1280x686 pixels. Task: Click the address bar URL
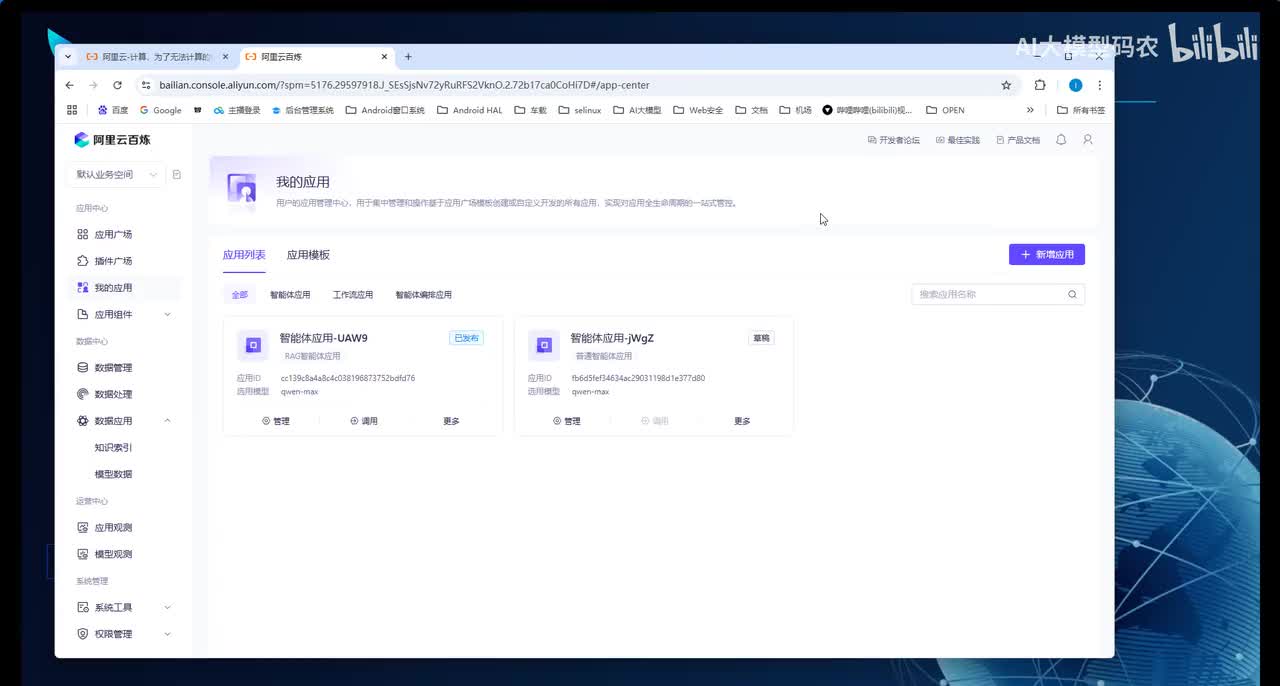[x=404, y=85]
